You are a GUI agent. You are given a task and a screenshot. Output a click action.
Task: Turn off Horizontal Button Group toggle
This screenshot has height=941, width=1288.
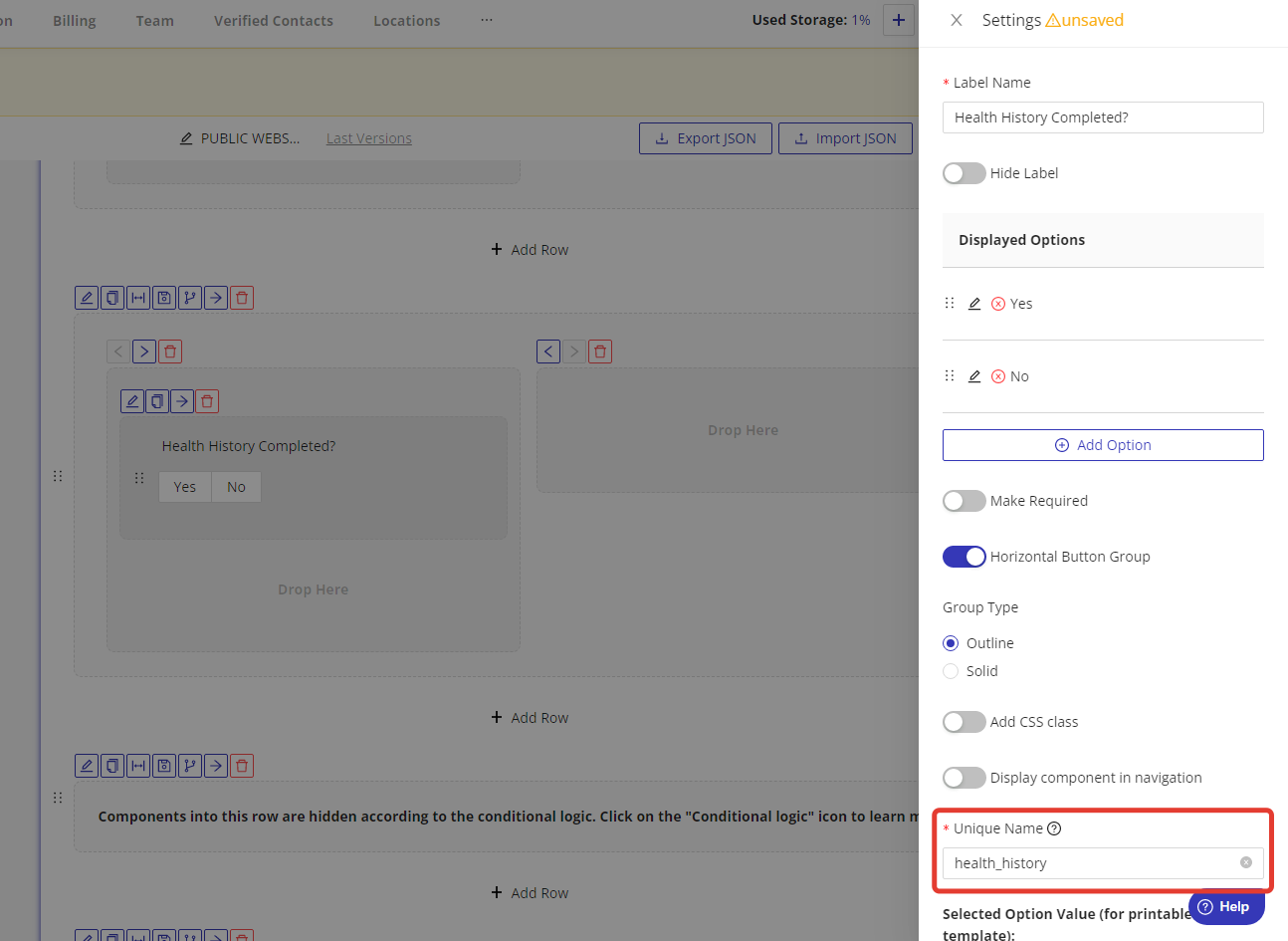click(x=964, y=557)
